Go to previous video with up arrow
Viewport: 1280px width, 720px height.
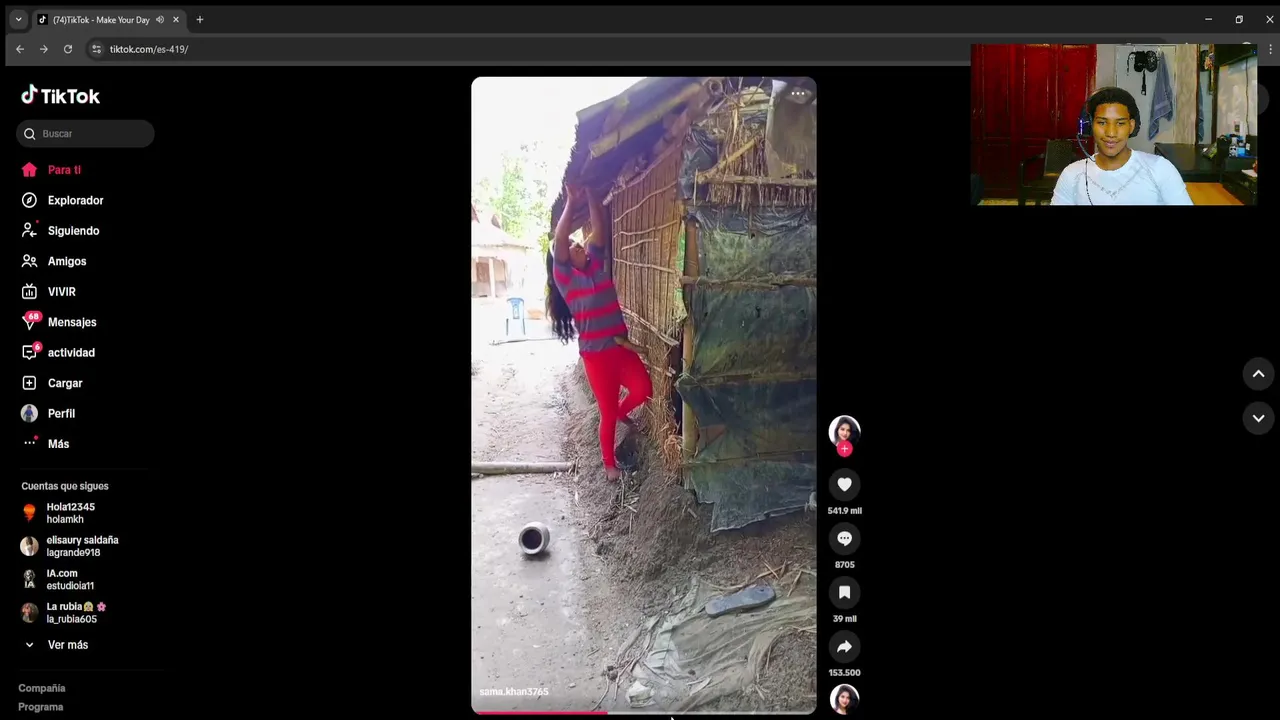tap(1258, 374)
